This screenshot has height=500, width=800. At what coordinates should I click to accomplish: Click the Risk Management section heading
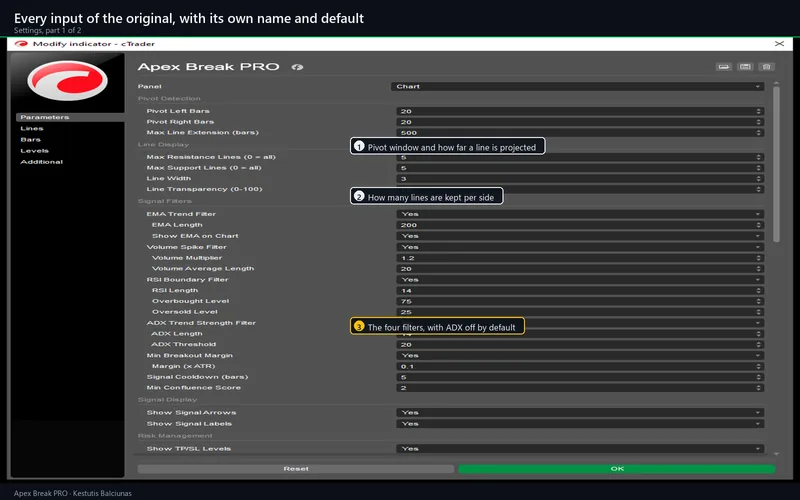[x=175, y=436]
